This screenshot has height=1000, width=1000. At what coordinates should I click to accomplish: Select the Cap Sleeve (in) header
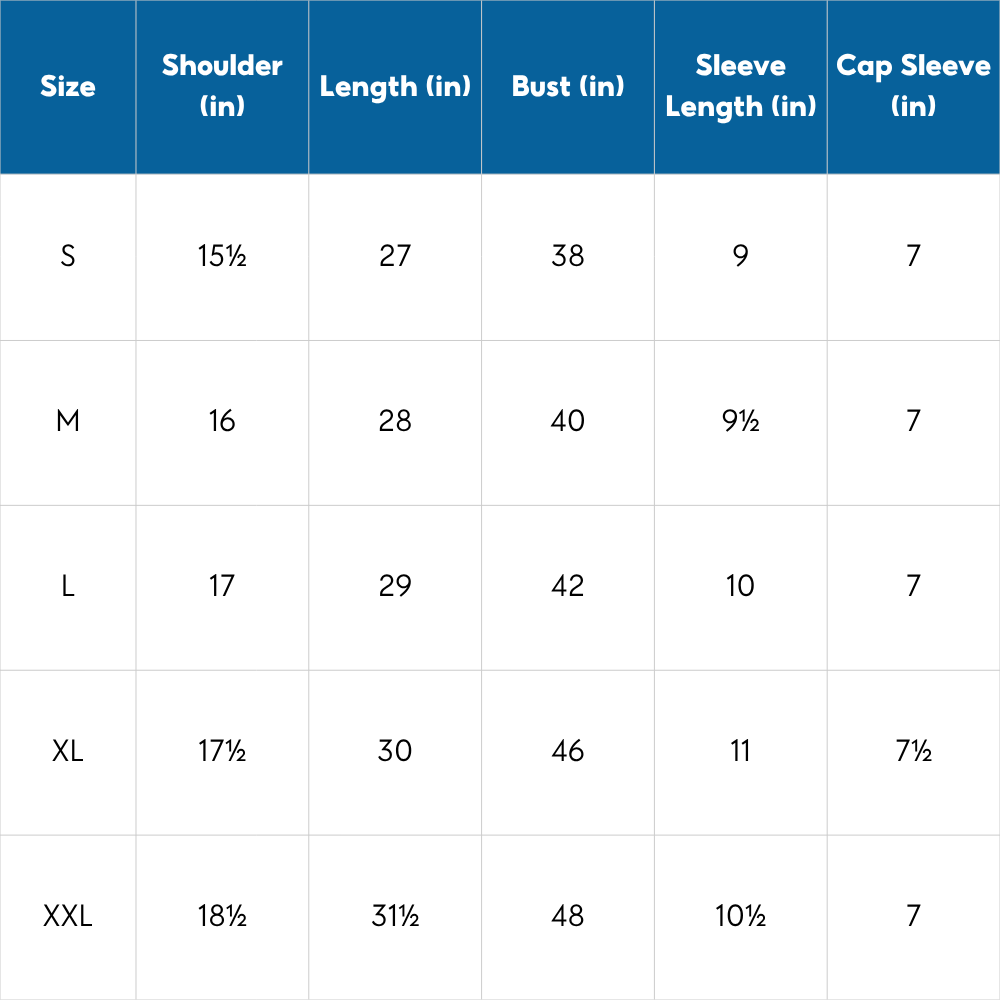click(913, 86)
